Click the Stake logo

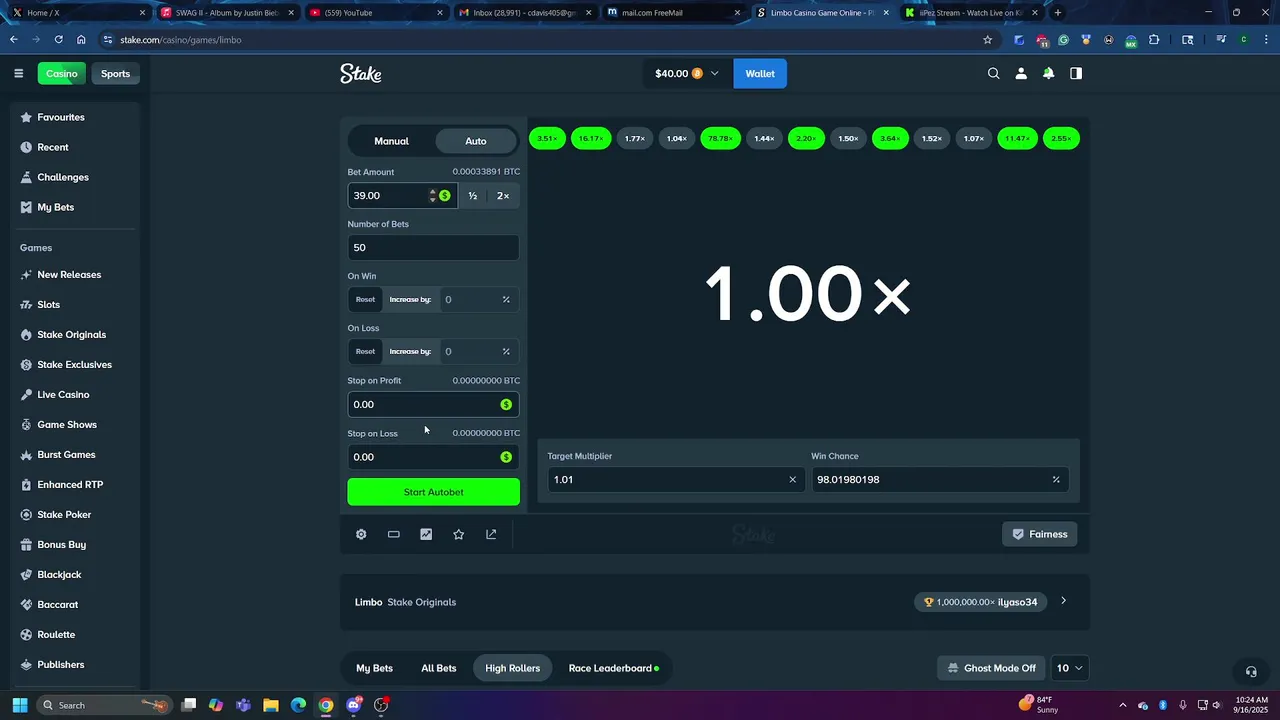pos(361,73)
